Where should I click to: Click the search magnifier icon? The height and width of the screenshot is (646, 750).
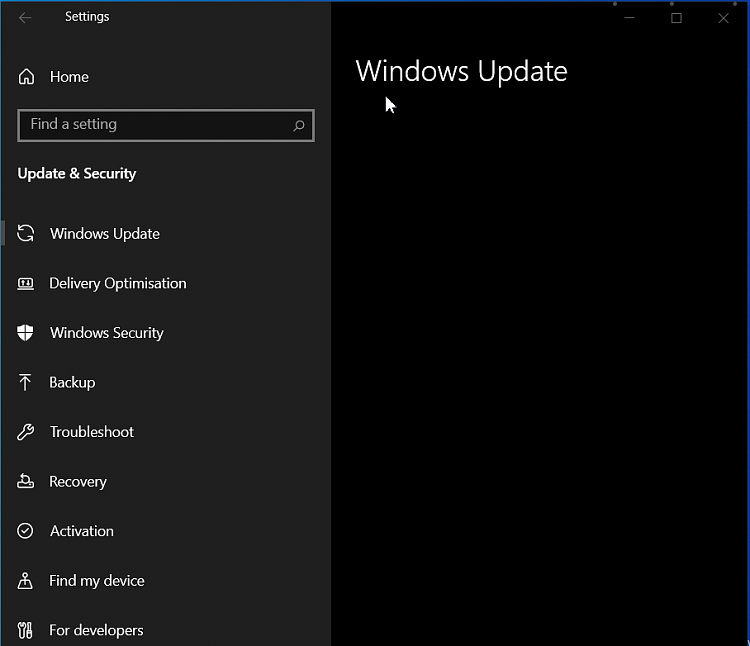[299, 125]
